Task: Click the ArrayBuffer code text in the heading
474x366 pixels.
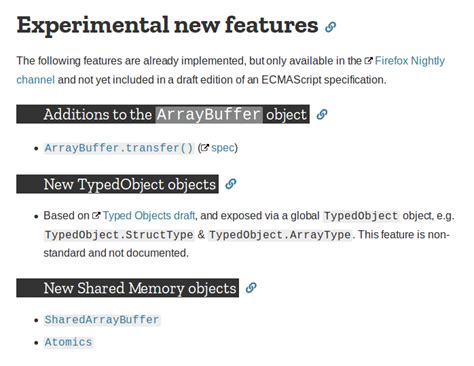Action: pos(209,114)
